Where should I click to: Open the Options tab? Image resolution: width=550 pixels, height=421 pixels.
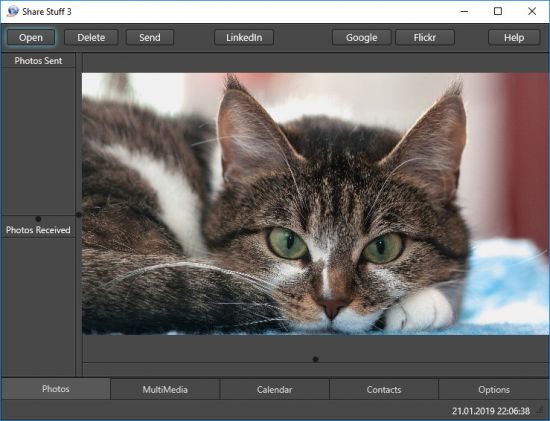[494, 389]
